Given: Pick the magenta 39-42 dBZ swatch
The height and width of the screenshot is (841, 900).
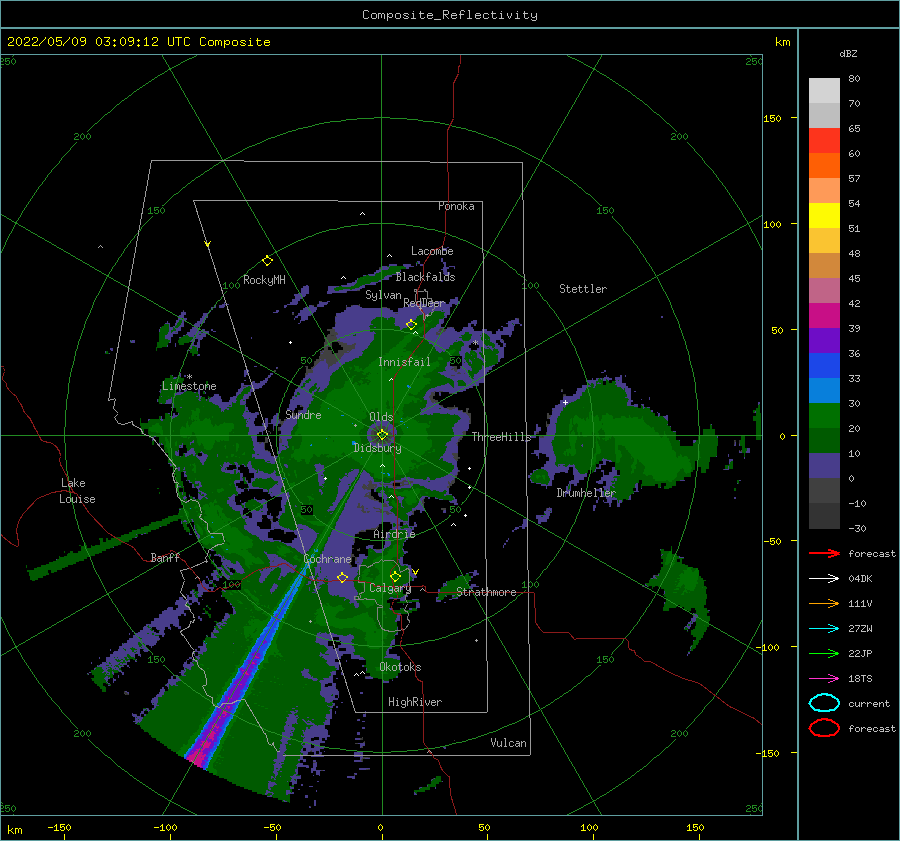Looking at the screenshot, I should [x=824, y=316].
